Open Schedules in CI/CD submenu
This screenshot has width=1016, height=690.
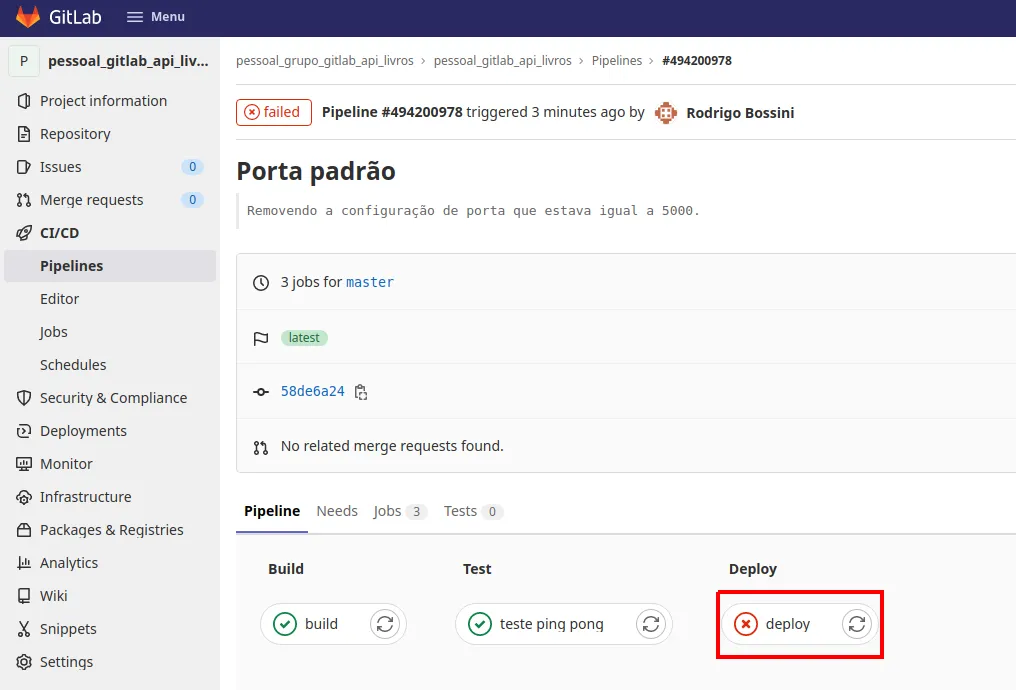[x=73, y=365]
